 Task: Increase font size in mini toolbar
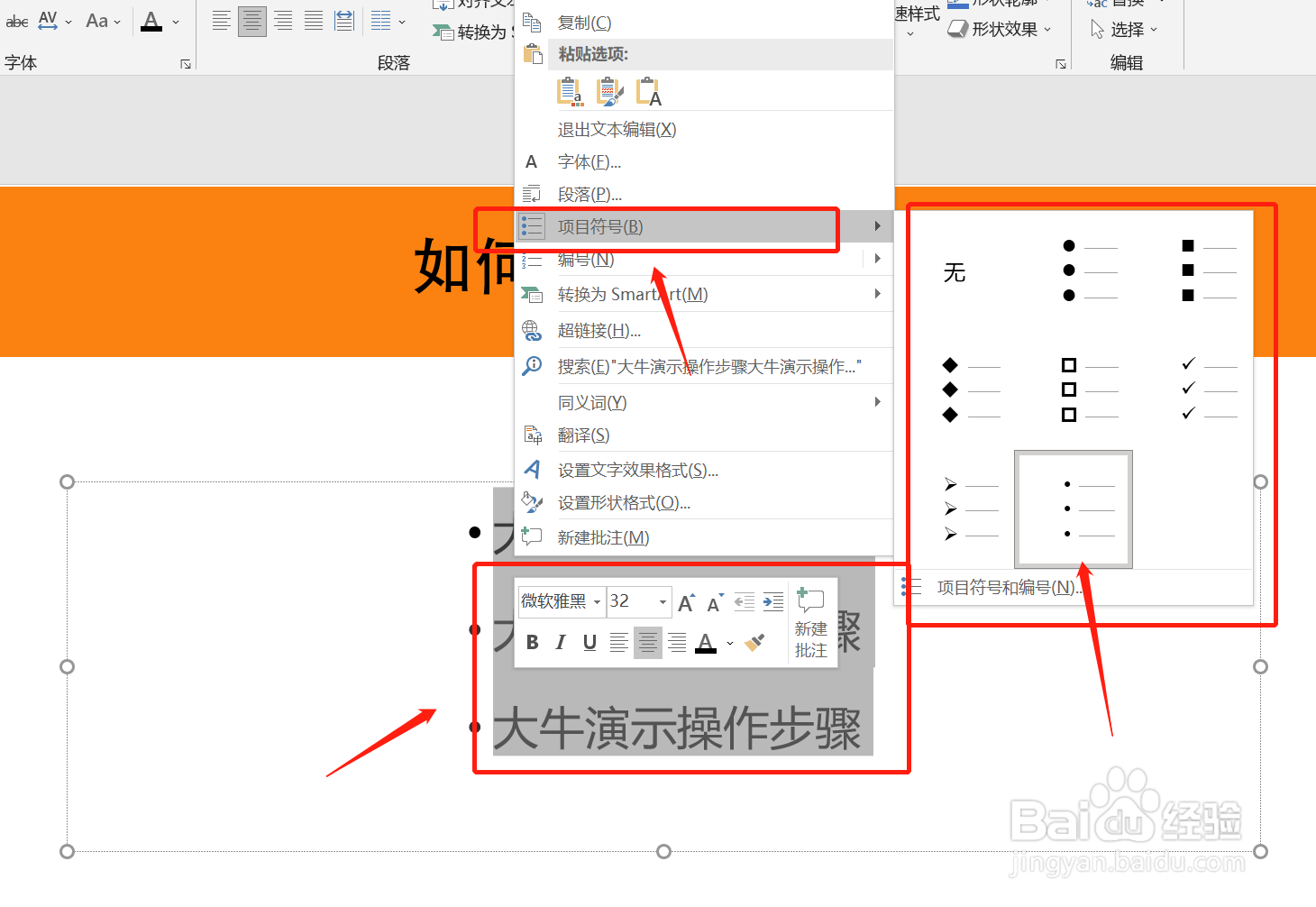coord(687,602)
